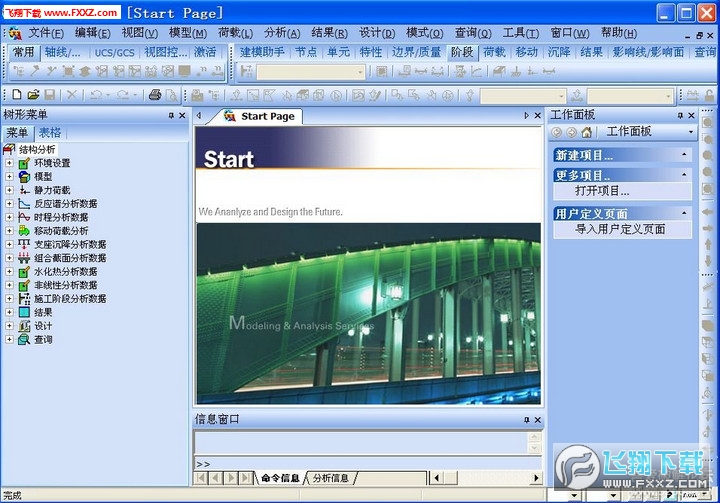
Task: Open the 分析(A) menu
Action: tap(281, 33)
